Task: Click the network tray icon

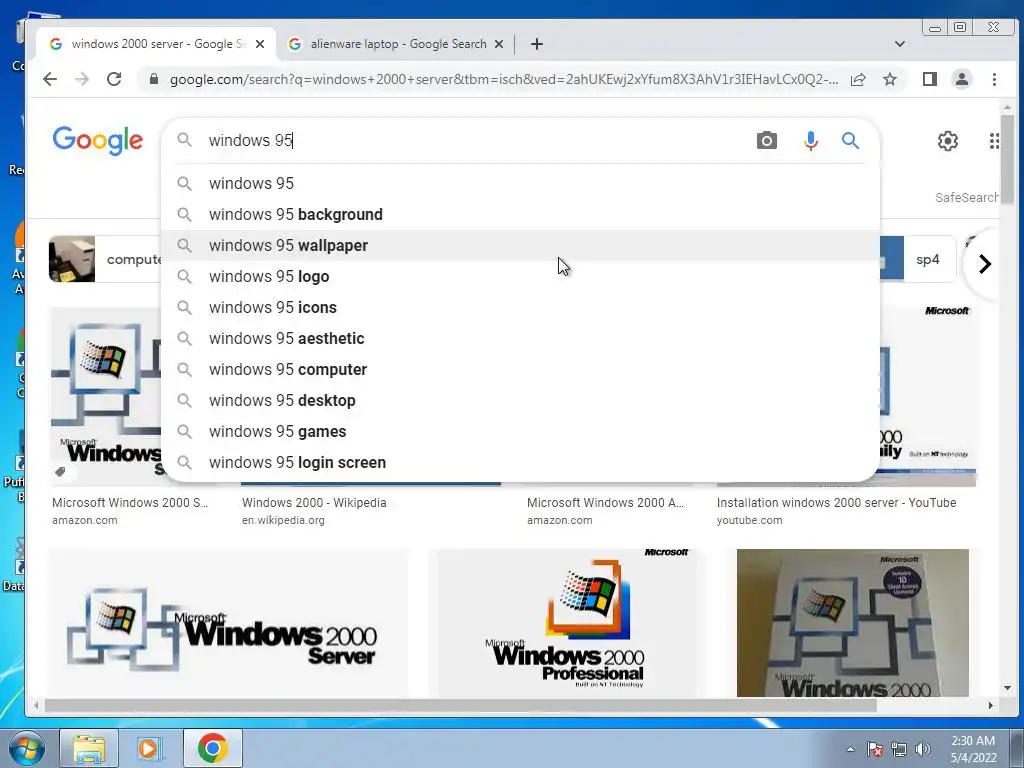Action: click(x=899, y=749)
